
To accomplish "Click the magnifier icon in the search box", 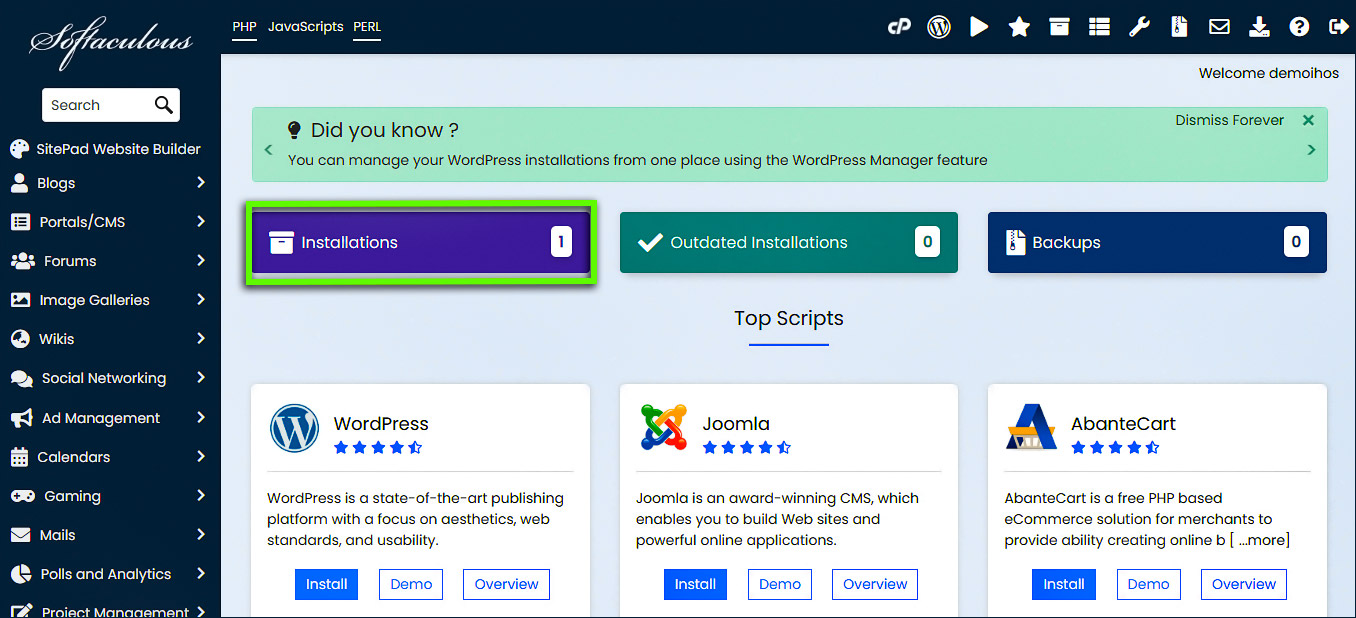I will tap(164, 105).
